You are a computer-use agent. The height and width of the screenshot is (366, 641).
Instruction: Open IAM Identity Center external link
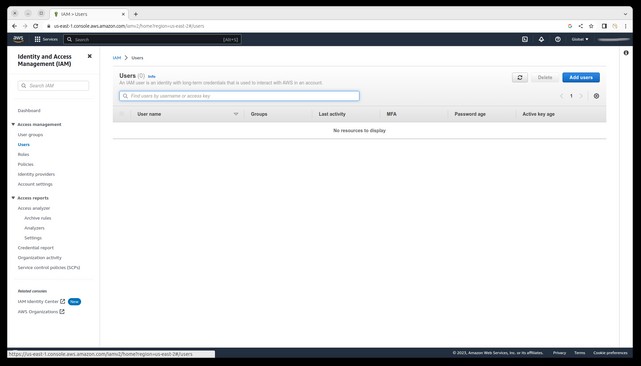coord(41,301)
